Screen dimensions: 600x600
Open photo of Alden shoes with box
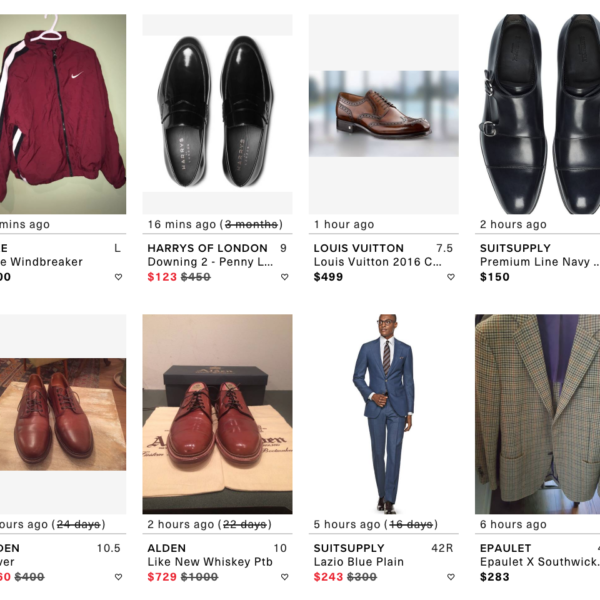[217, 415]
